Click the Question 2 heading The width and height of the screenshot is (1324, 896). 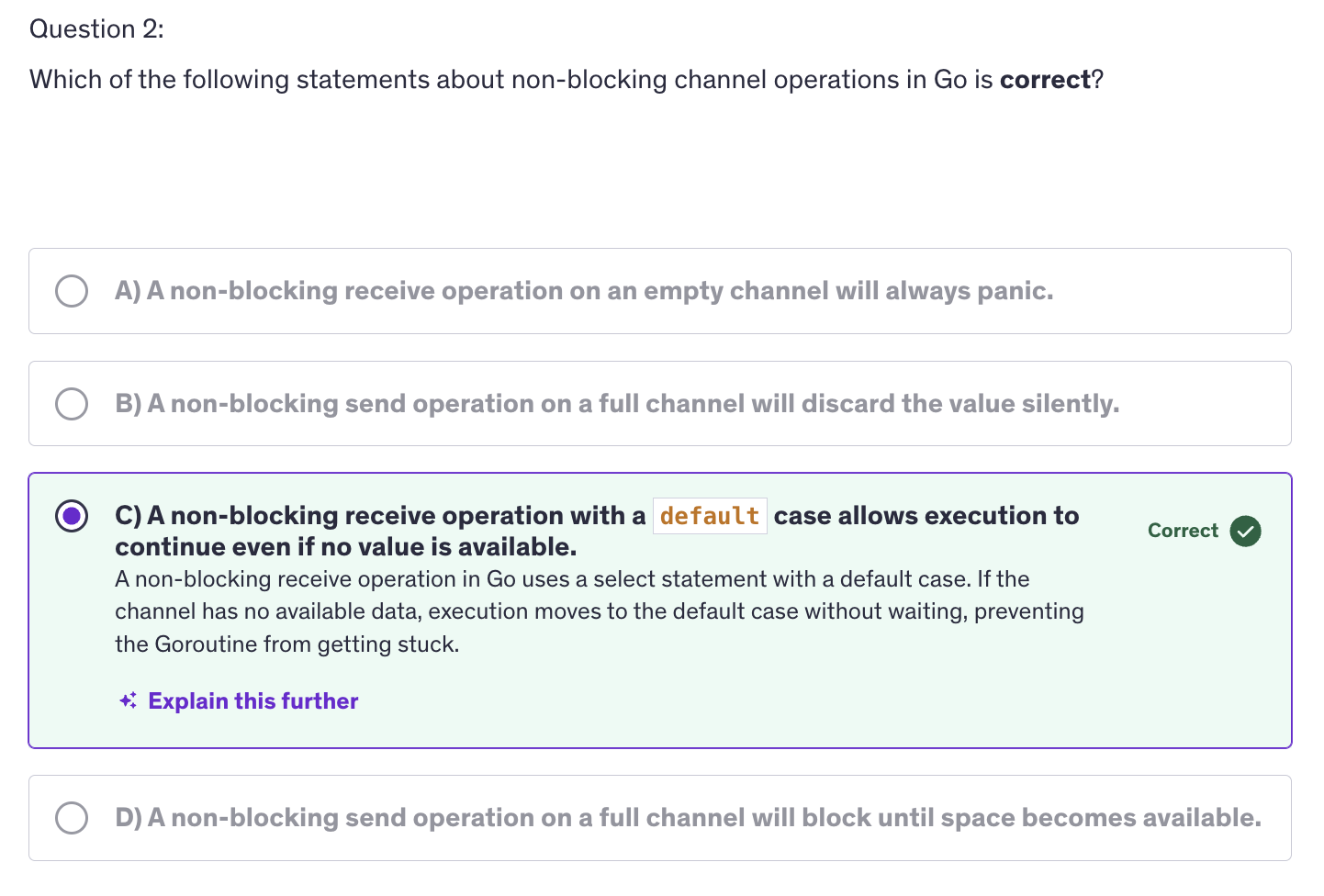click(96, 29)
